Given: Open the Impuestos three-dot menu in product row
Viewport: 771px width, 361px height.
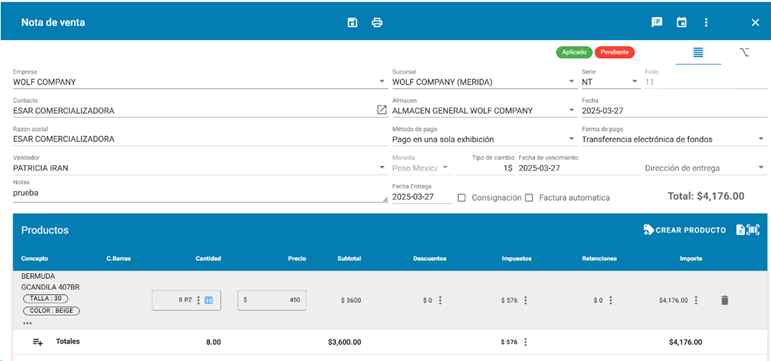Looking at the screenshot, I should coord(525,300).
